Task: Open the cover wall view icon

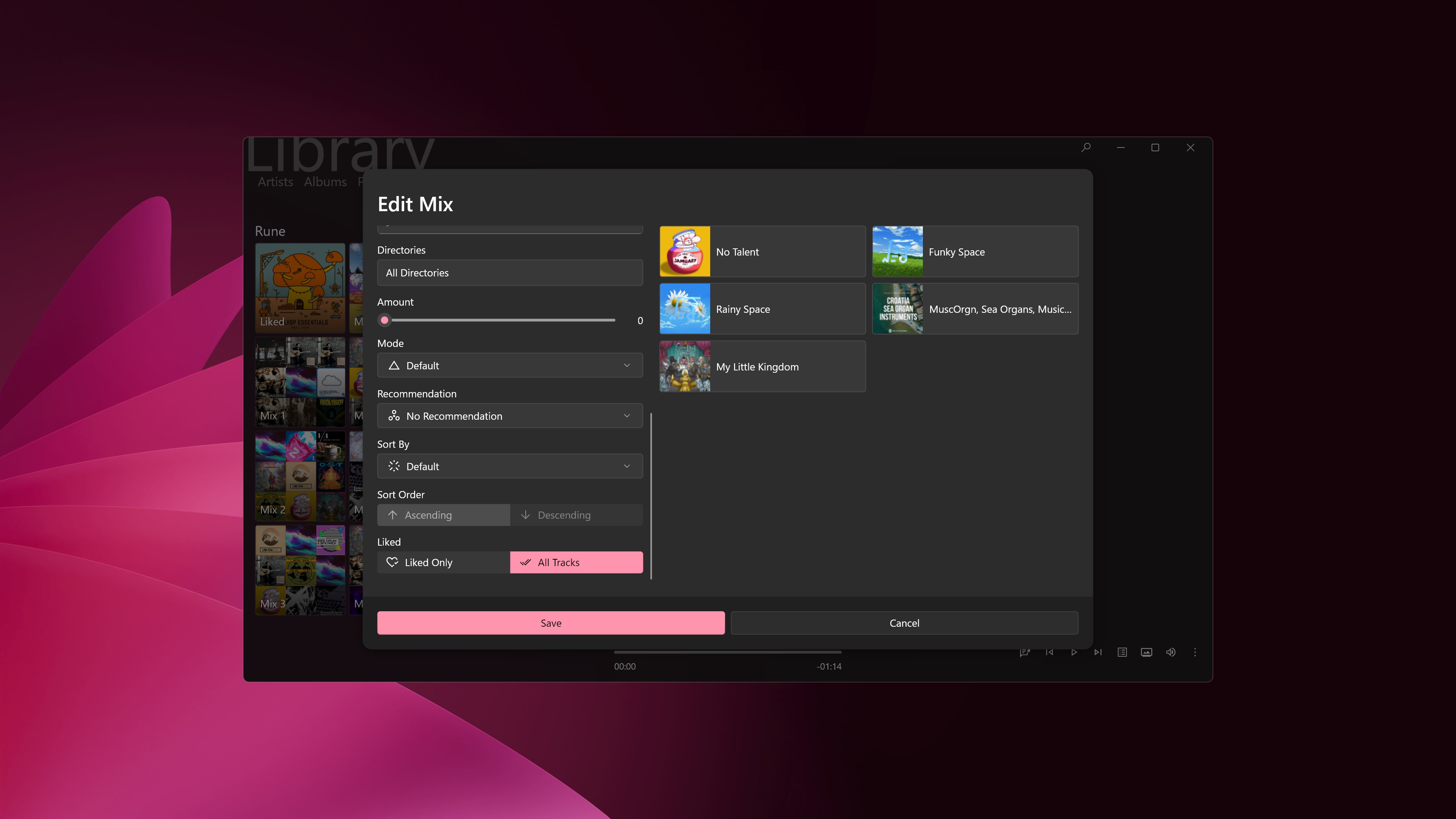Action: (1146, 652)
